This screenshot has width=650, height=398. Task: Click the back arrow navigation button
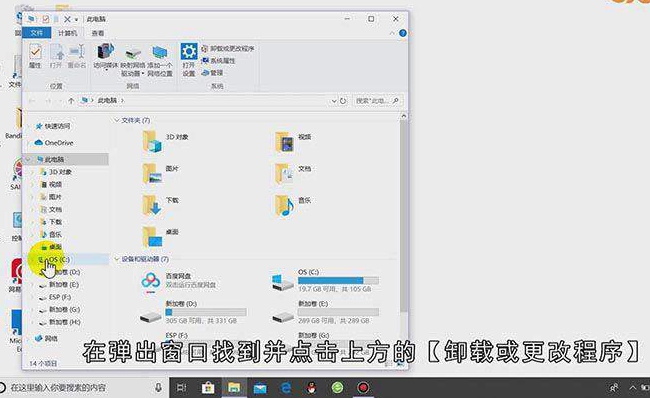pyautogui.click(x=32, y=101)
